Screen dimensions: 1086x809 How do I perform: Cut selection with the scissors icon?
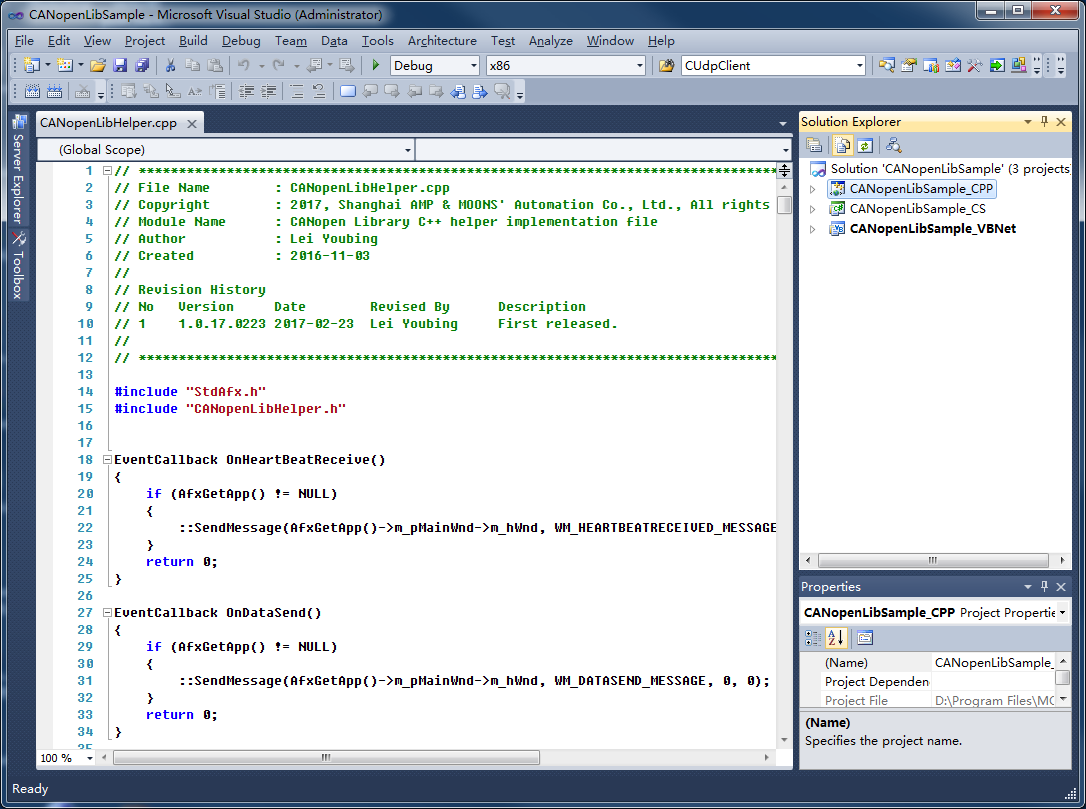[x=170, y=66]
